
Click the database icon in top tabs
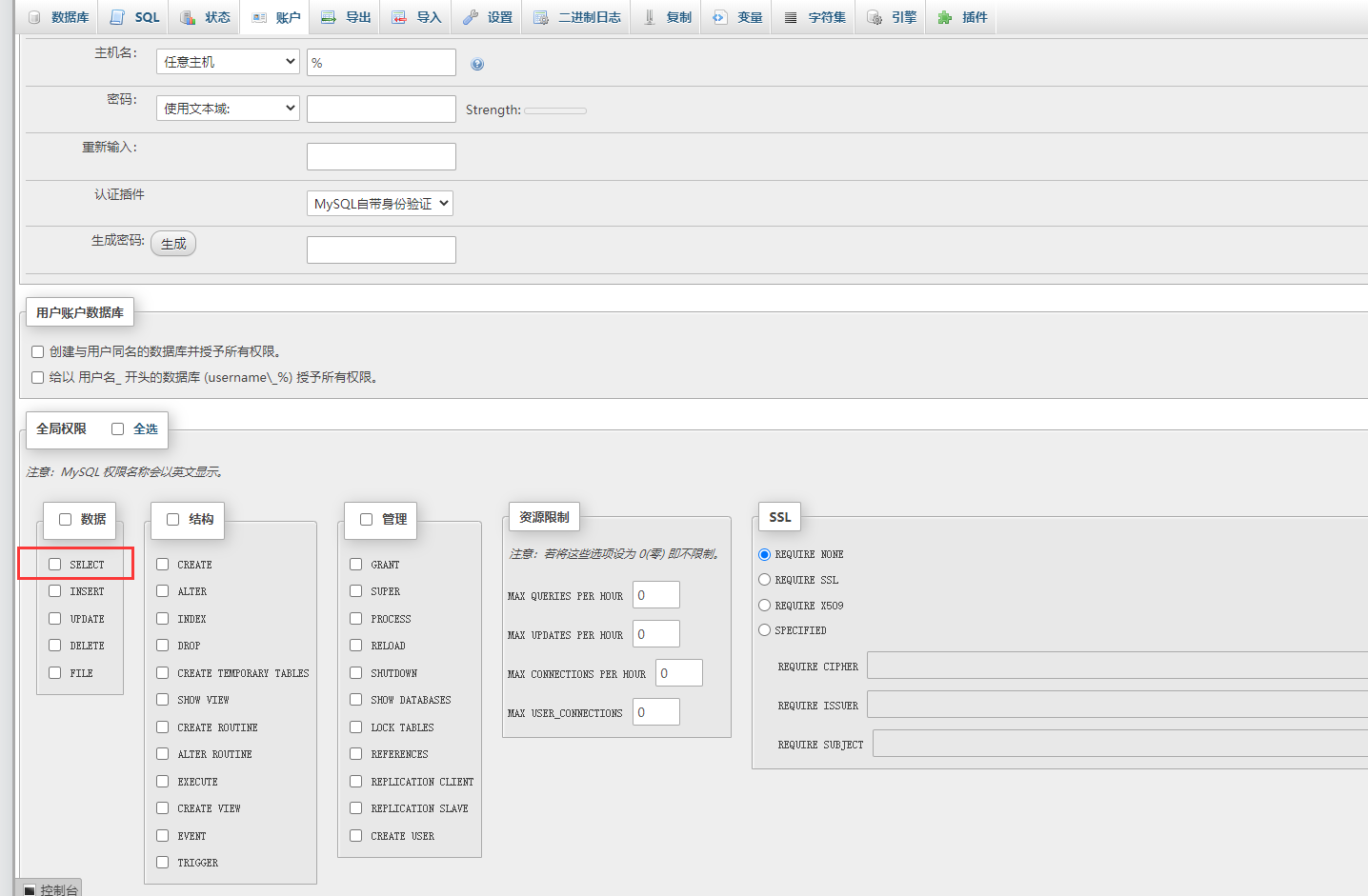(x=34, y=17)
